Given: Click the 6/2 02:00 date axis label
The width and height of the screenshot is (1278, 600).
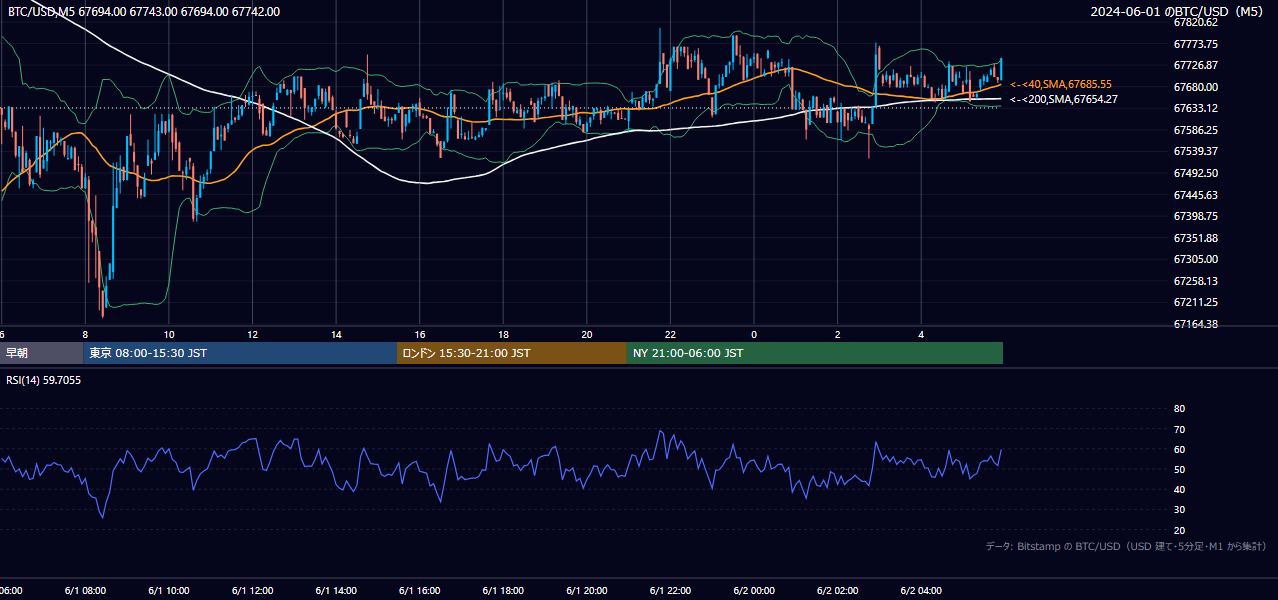Looking at the screenshot, I should (x=837, y=591).
